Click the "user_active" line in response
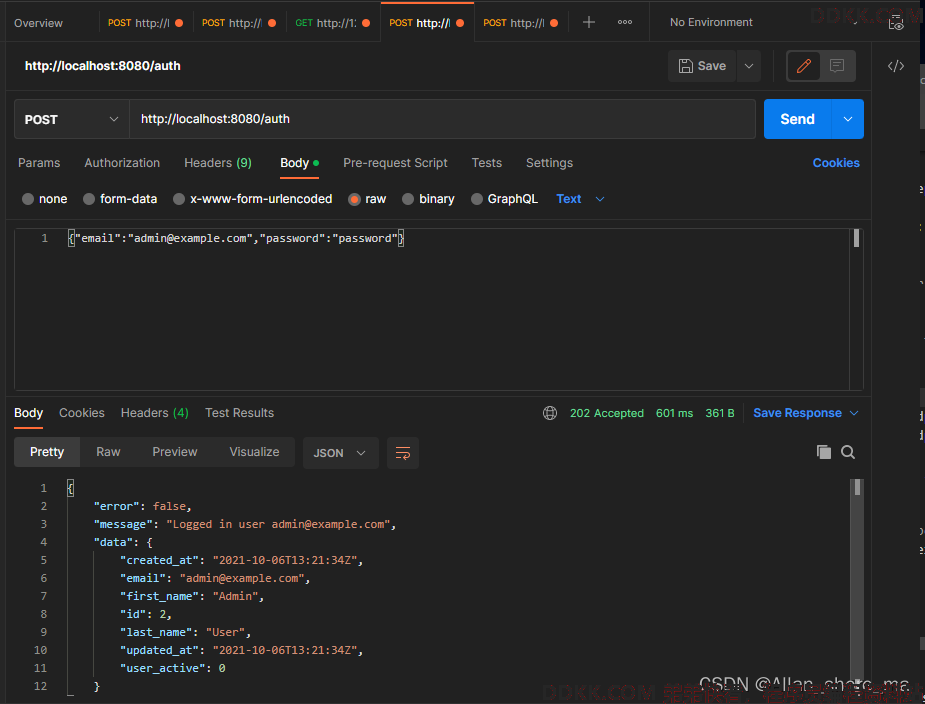The width and height of the screenshot is (925, 704). (172, 668)
